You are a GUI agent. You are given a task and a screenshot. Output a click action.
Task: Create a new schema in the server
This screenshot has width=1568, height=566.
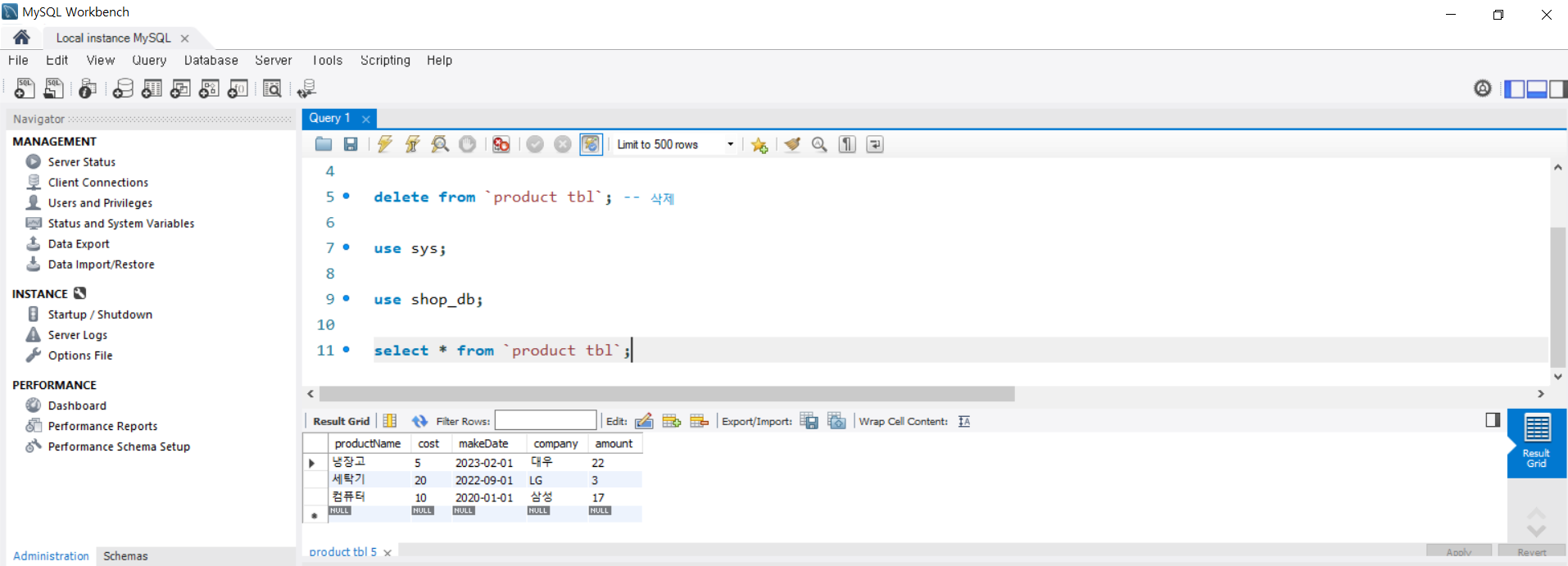123,88
